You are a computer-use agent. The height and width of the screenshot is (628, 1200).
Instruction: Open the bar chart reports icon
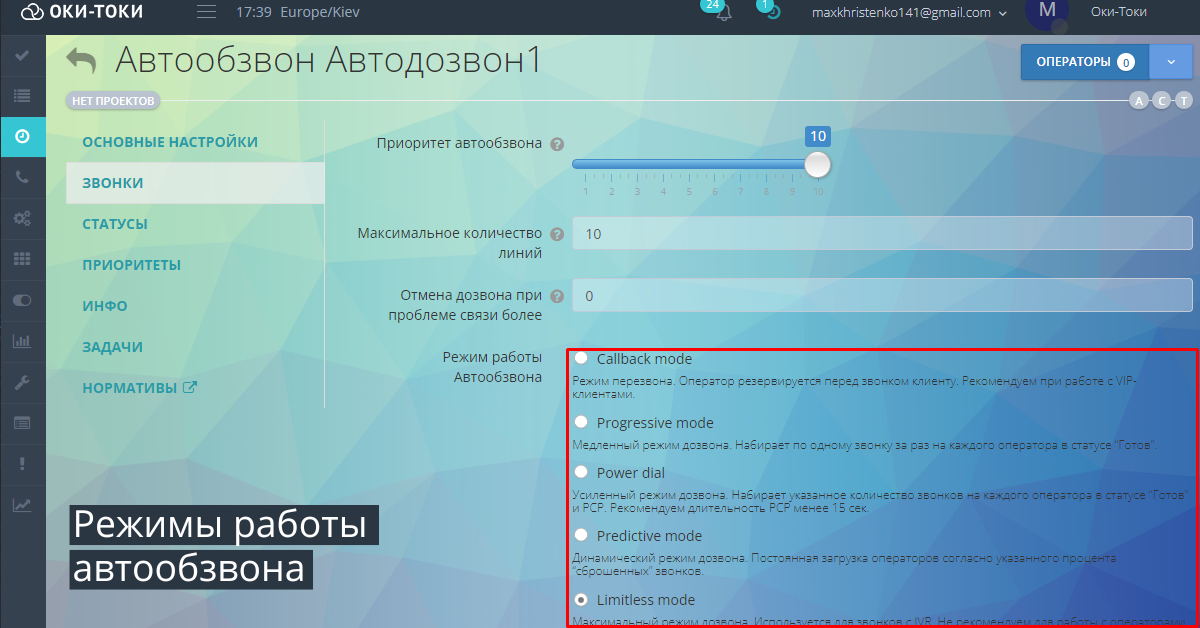[x=22, y=341]
